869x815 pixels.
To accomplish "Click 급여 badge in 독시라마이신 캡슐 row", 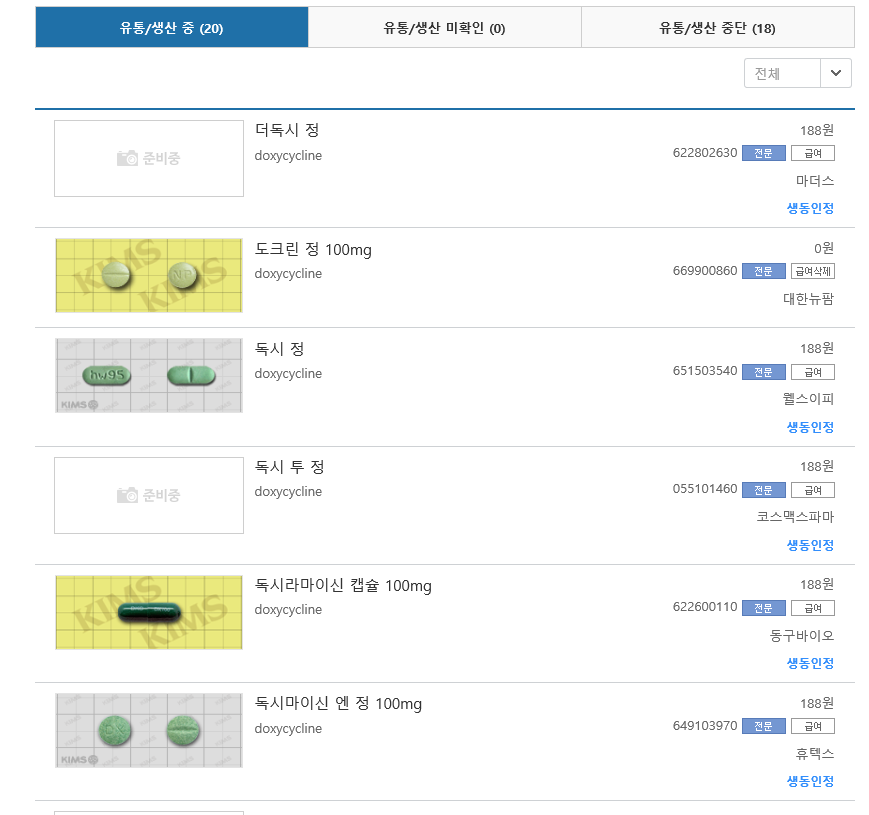I will (x=812, y=608).
